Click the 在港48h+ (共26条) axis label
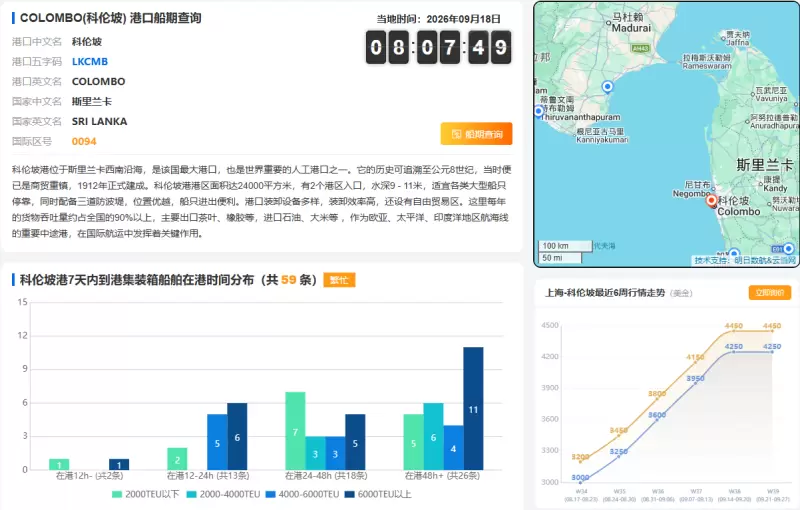Screen dimensions: 800x510 click(x=442, y=476)
